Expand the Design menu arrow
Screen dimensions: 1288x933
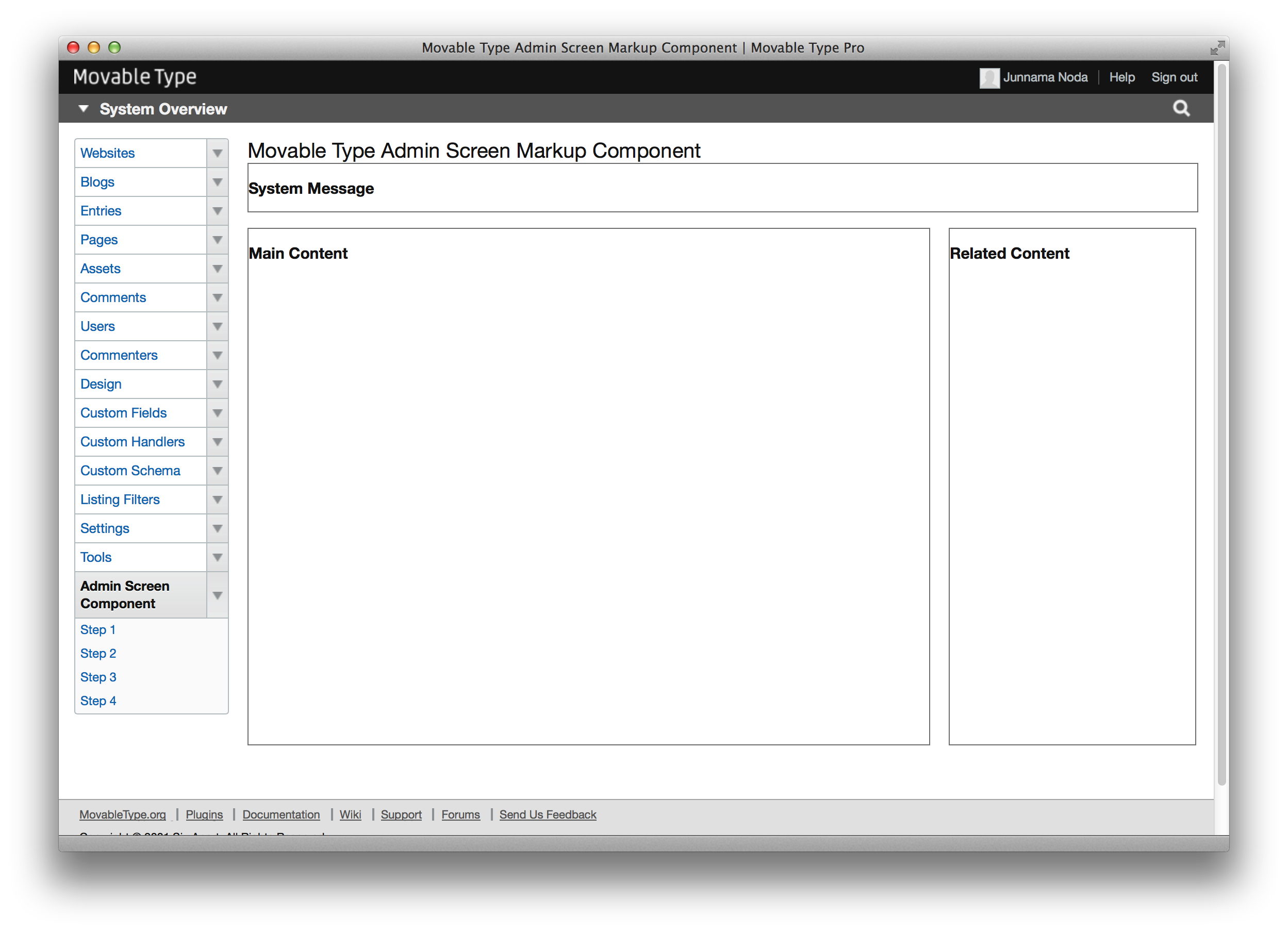[x=218, y=385]
